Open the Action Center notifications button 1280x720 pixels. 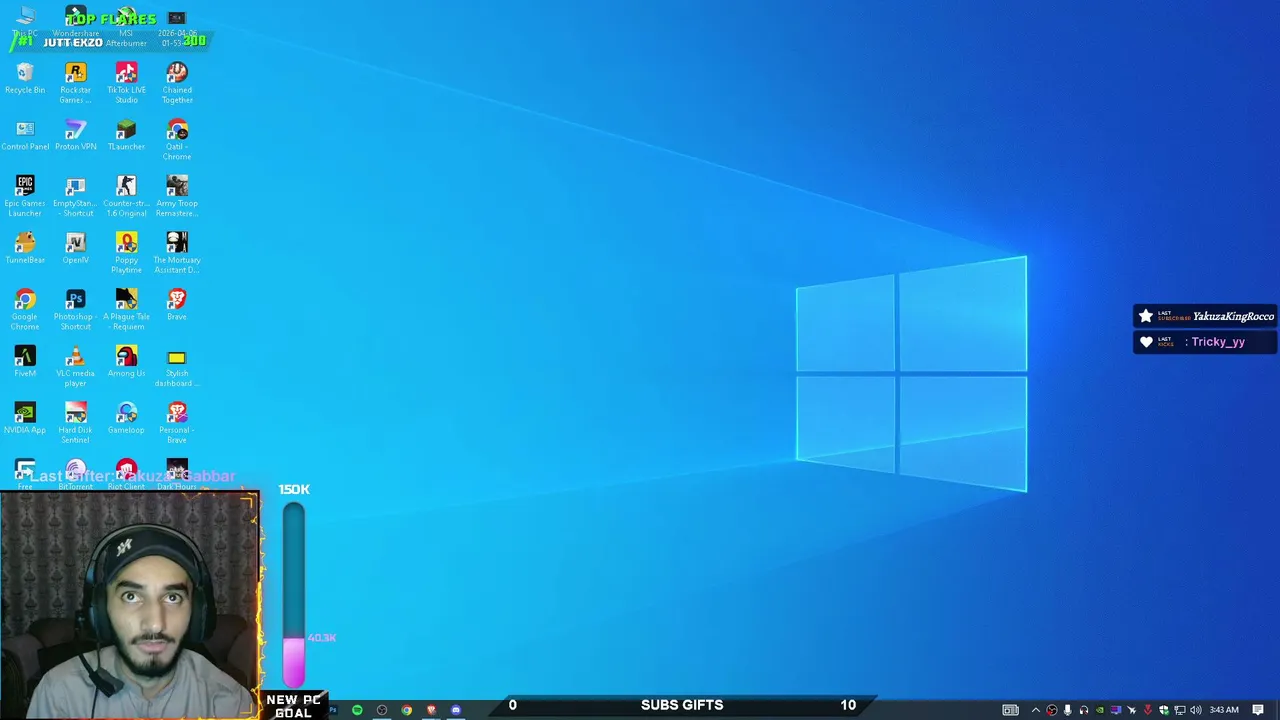1258,710
